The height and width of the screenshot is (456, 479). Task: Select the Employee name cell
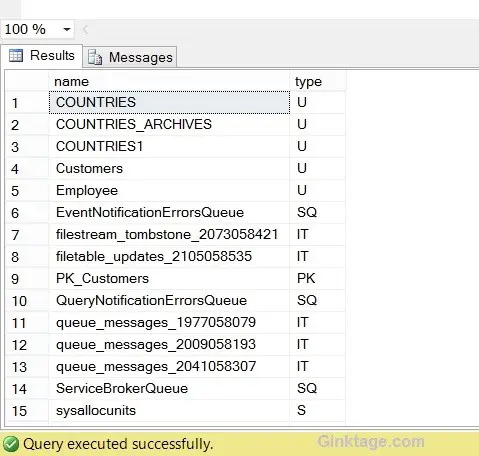(x=169, y=191)
